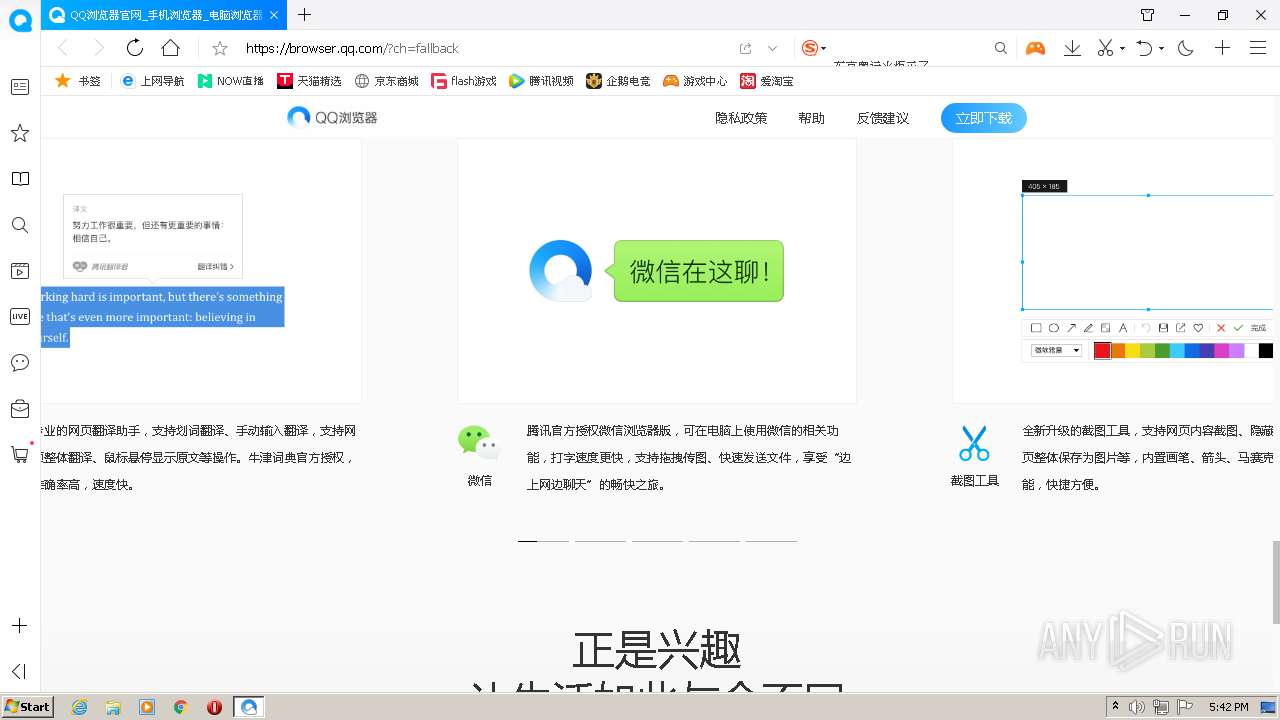Open the briefcase sidebar icon
Viewport: 1280px width, 720px height.
pyautogui.click(x=19, y=409)
